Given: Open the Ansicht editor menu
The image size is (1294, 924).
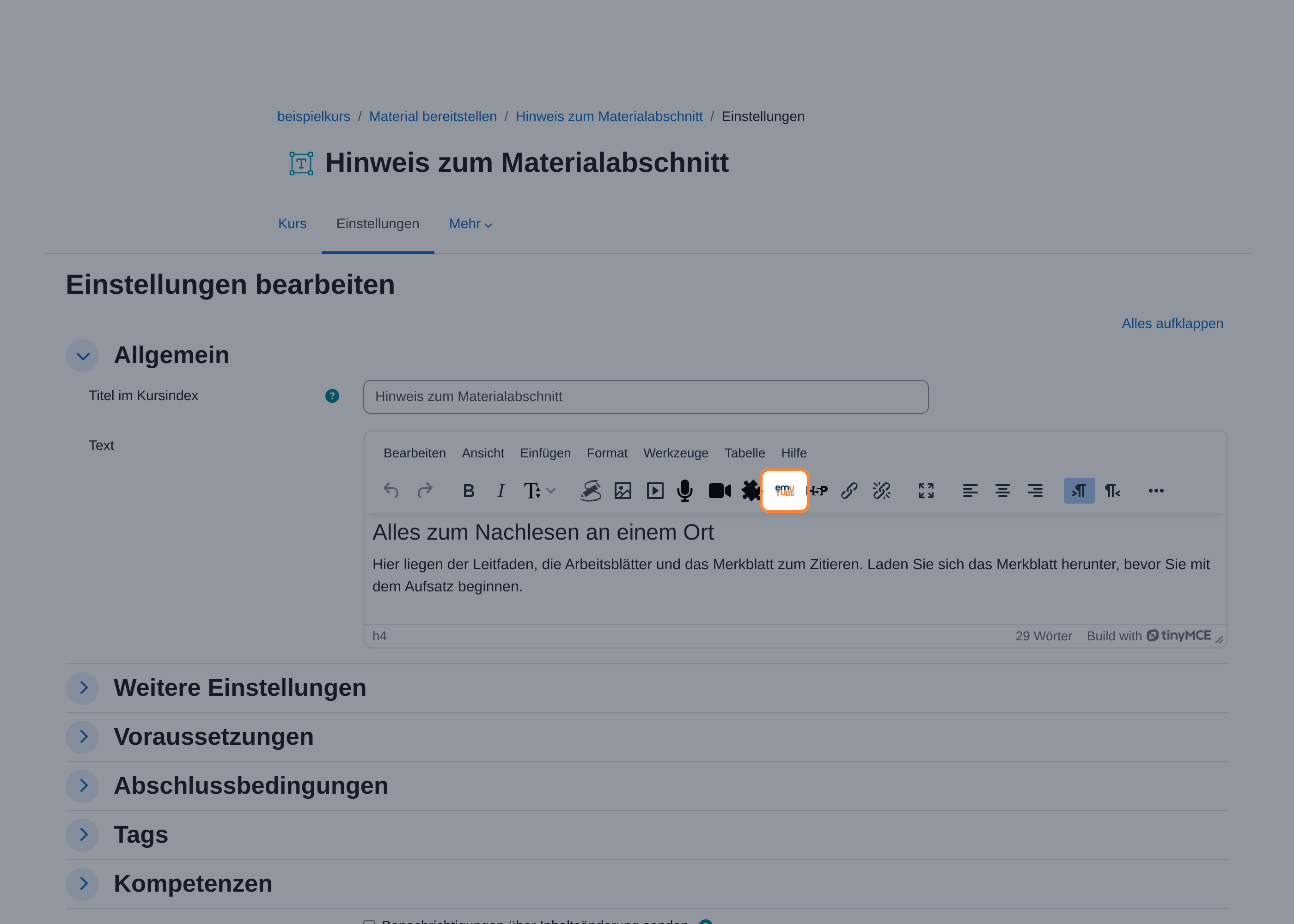Looking at the screenshot, I should (483, 453).
